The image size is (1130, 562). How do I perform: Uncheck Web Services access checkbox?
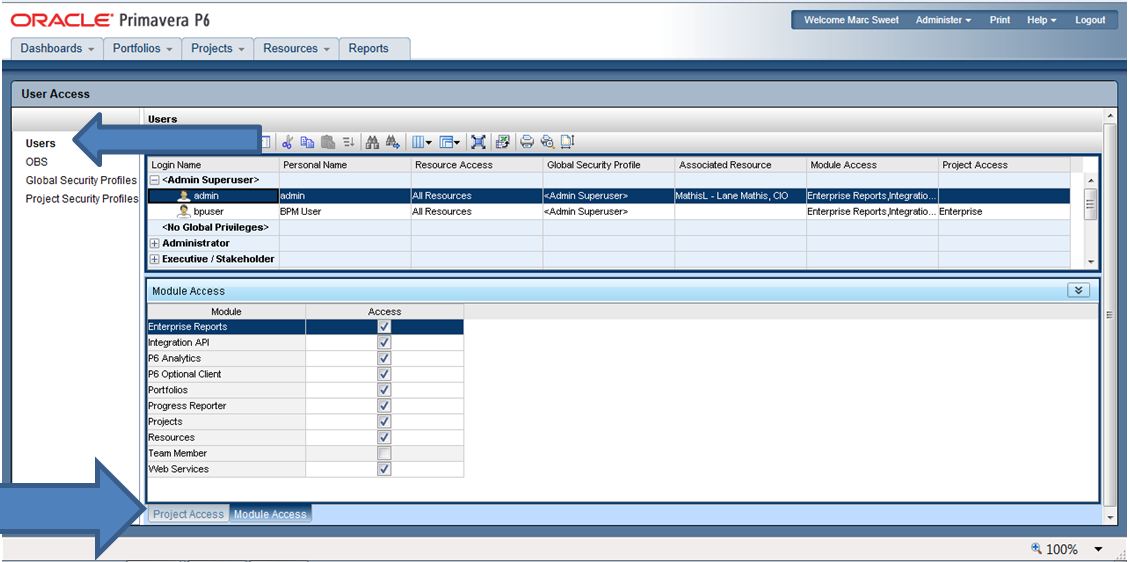(384, 469)
